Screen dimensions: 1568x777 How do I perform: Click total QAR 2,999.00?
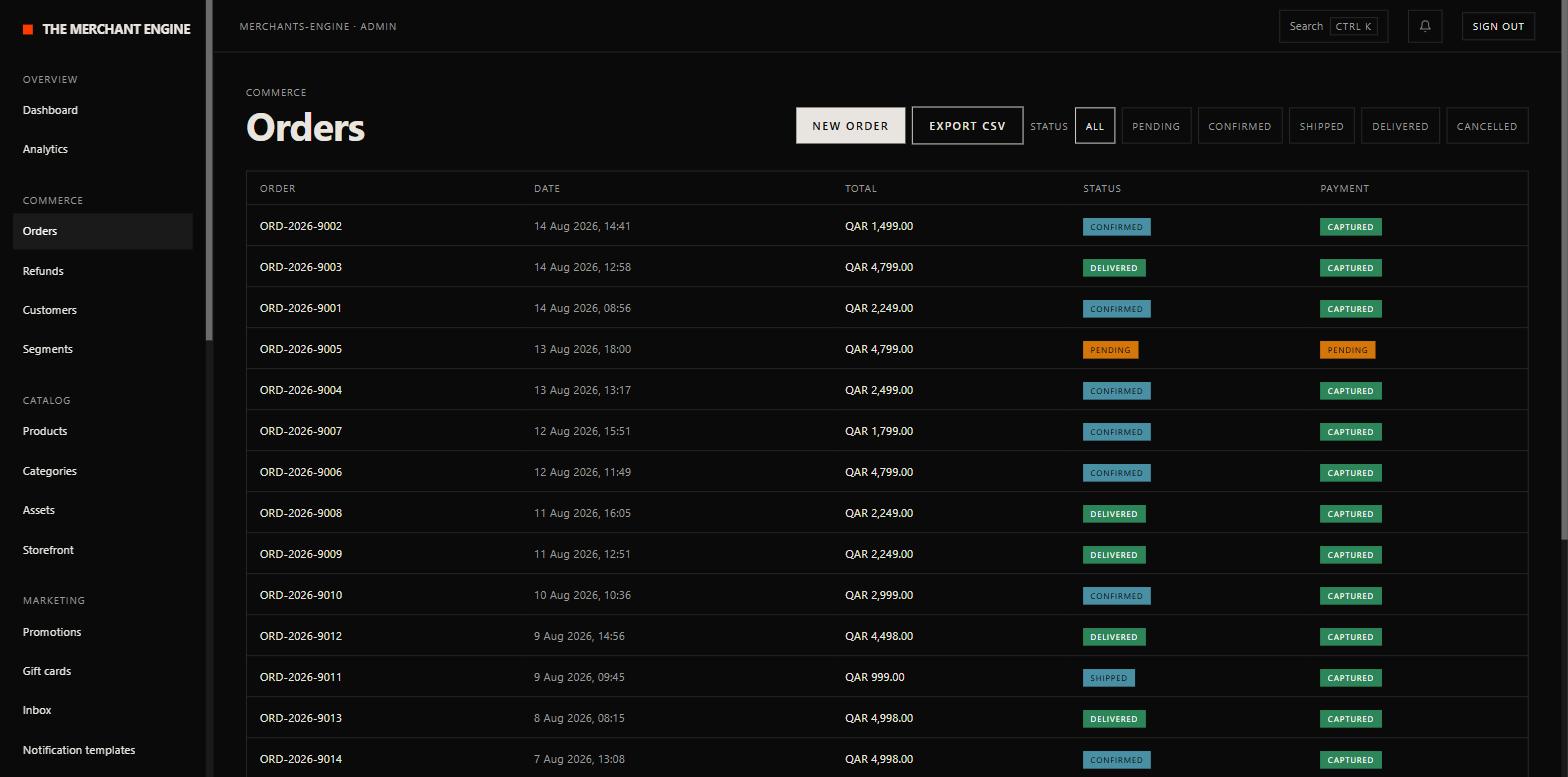(878, 595)
